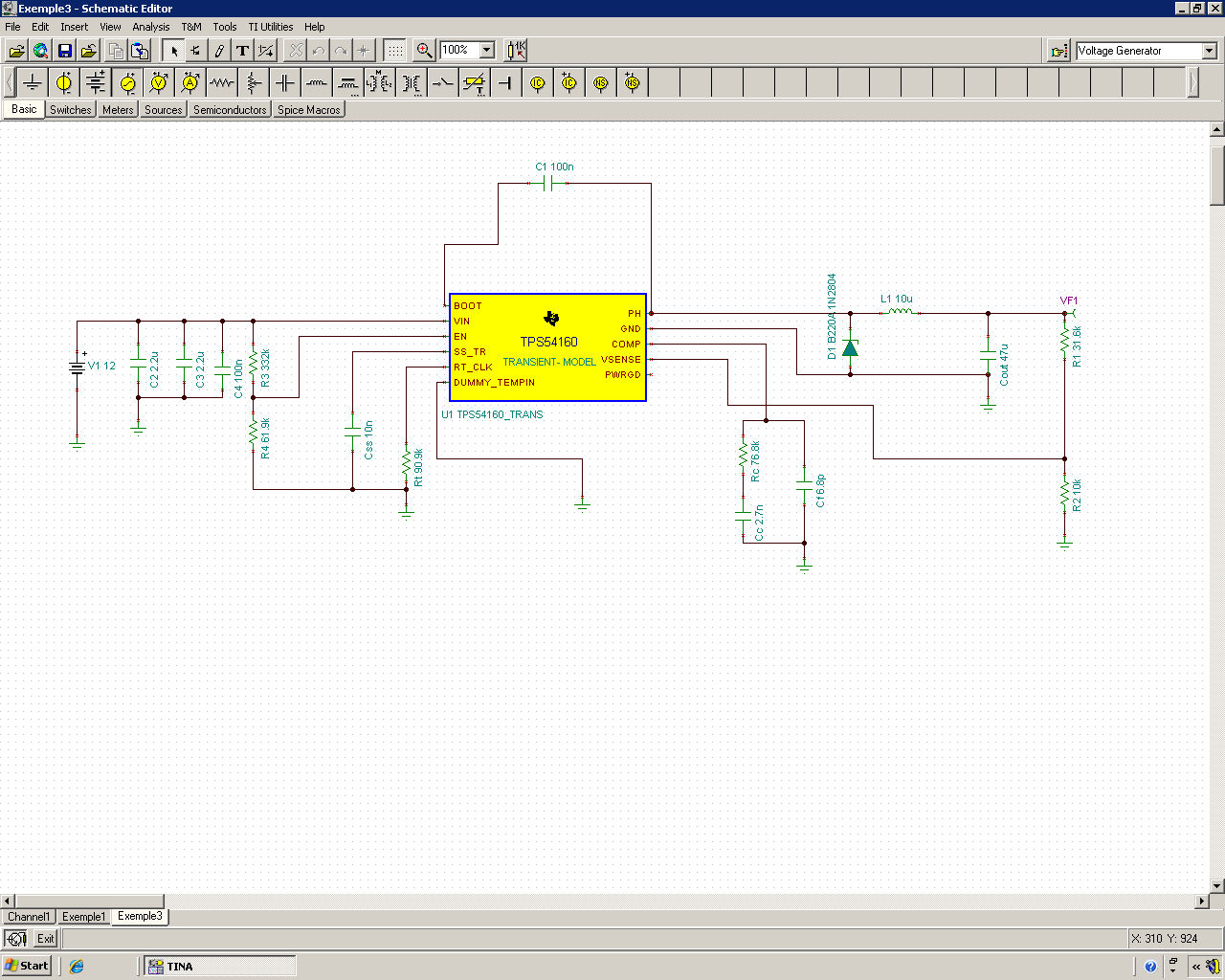Place a battery component
Viewport: 1225px width, 980px height.
[x=95, y=82]
